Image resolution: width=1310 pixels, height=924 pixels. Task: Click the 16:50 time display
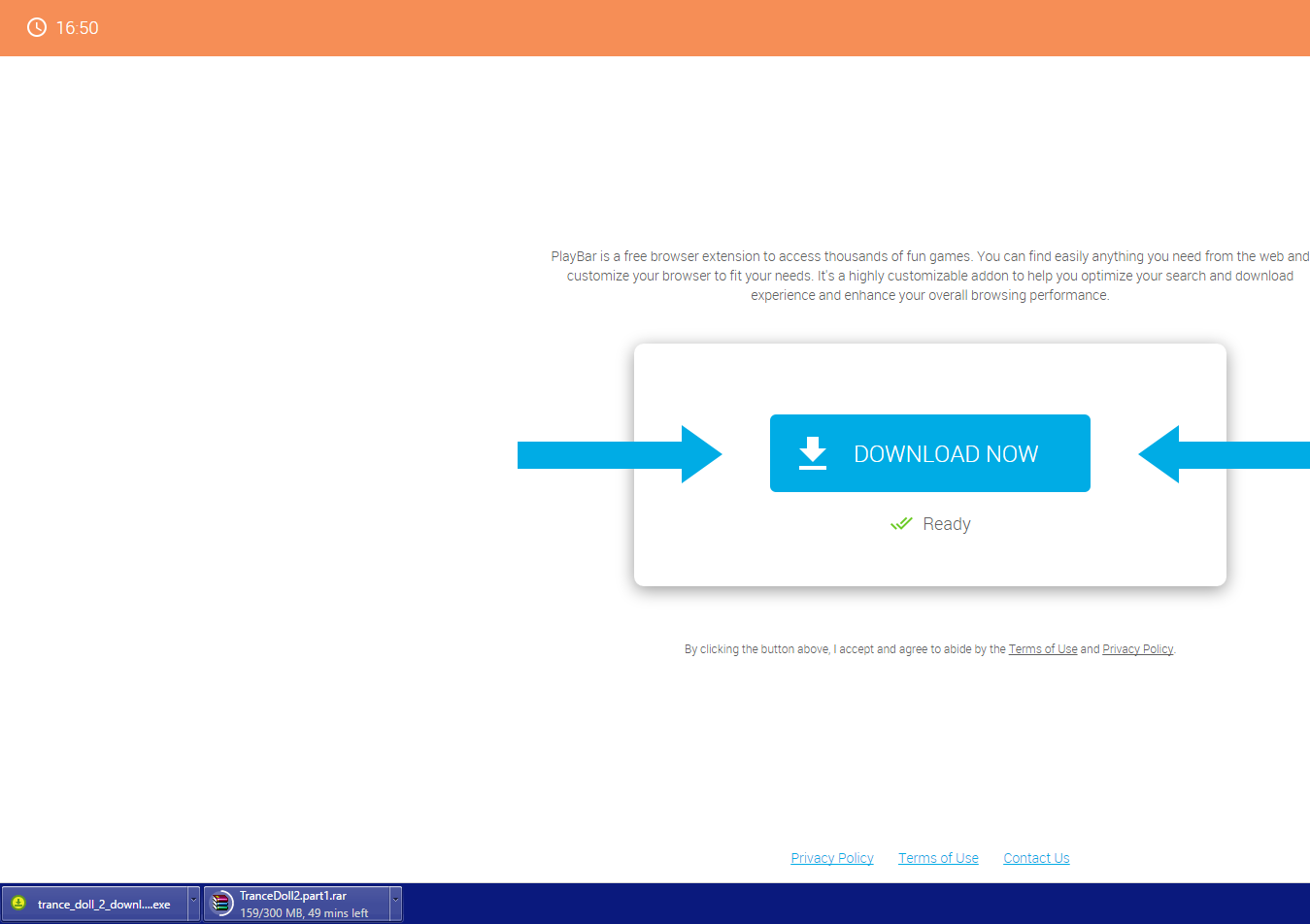(78, 28)
